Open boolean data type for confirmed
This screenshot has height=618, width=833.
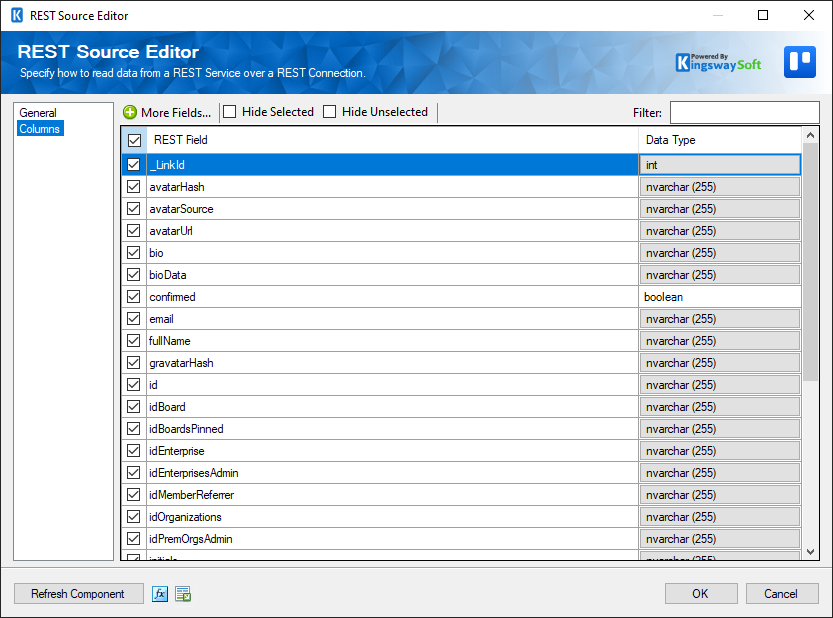(x=720, y=297)
